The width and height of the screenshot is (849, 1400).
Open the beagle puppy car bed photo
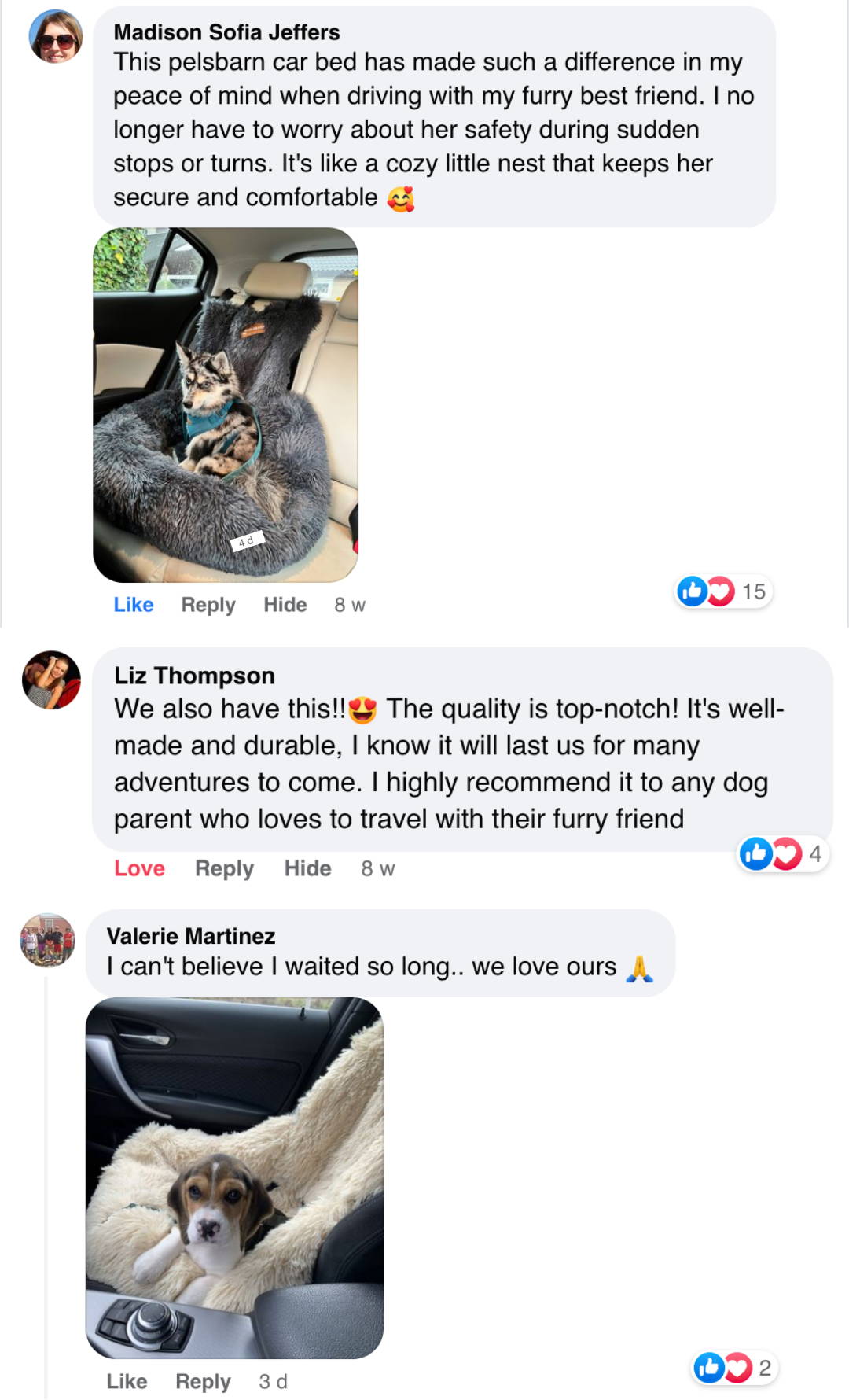coord(234,1178)
